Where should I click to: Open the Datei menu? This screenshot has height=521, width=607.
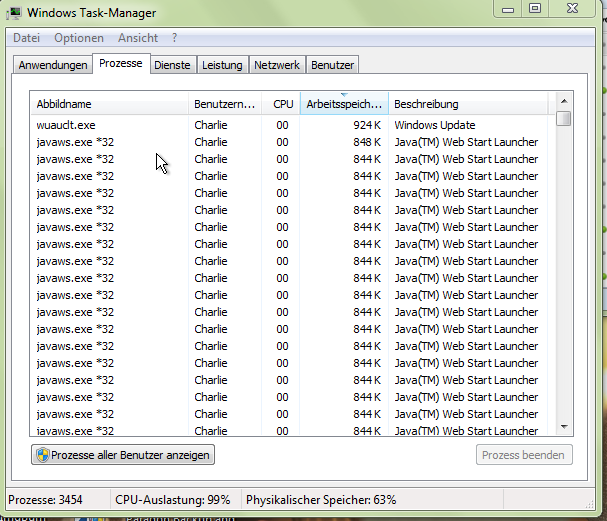coord(26,38)
